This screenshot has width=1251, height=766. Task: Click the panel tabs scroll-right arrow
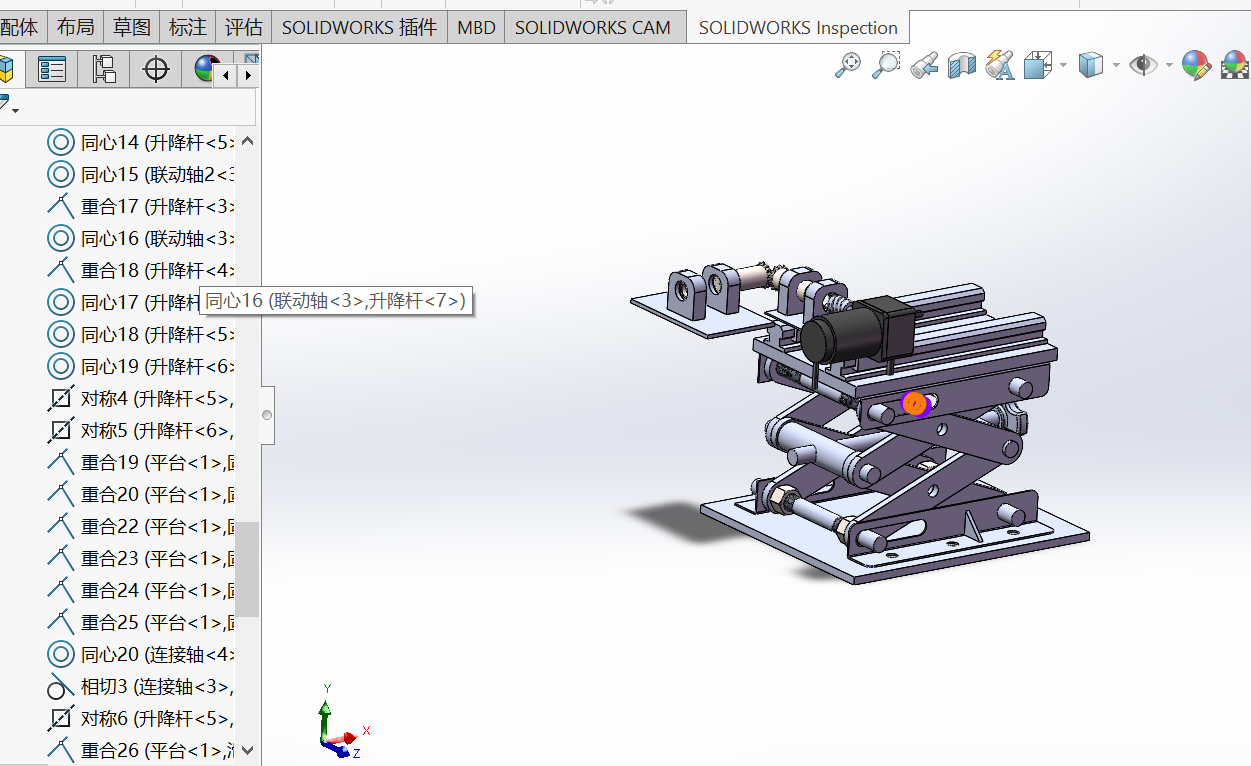(x=248, y=75)
